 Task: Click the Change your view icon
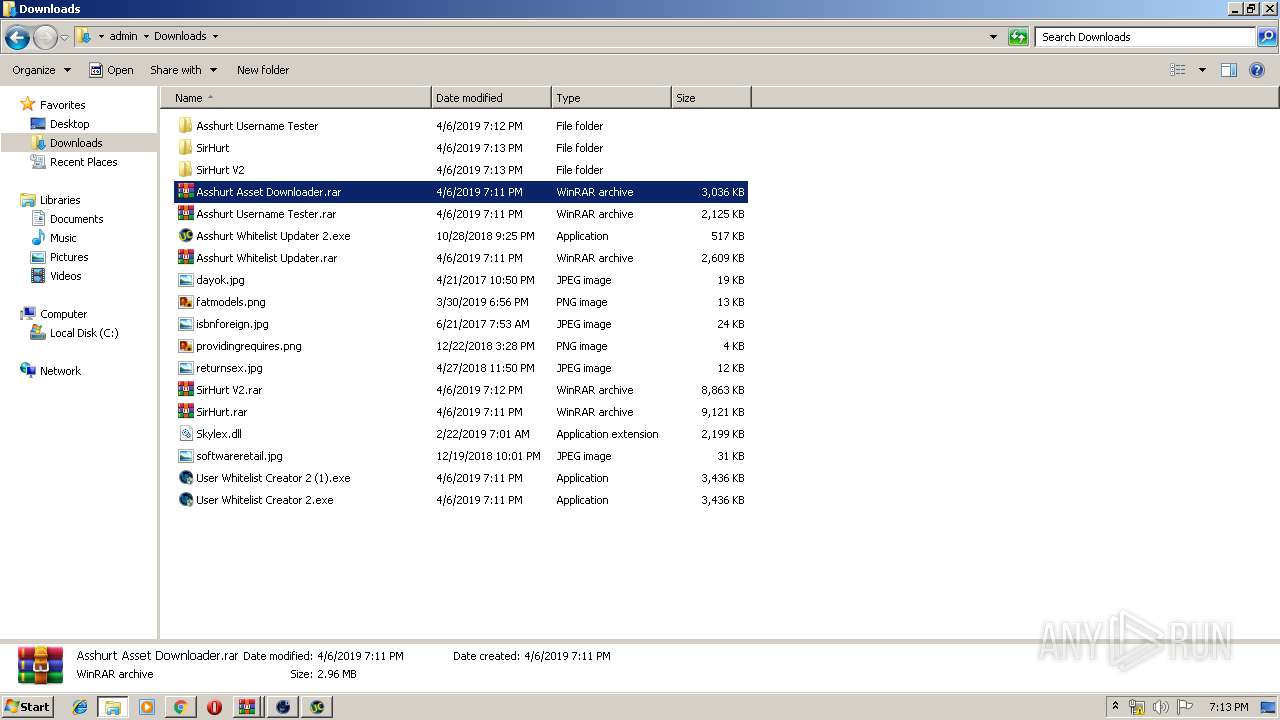click(1178, 70)
